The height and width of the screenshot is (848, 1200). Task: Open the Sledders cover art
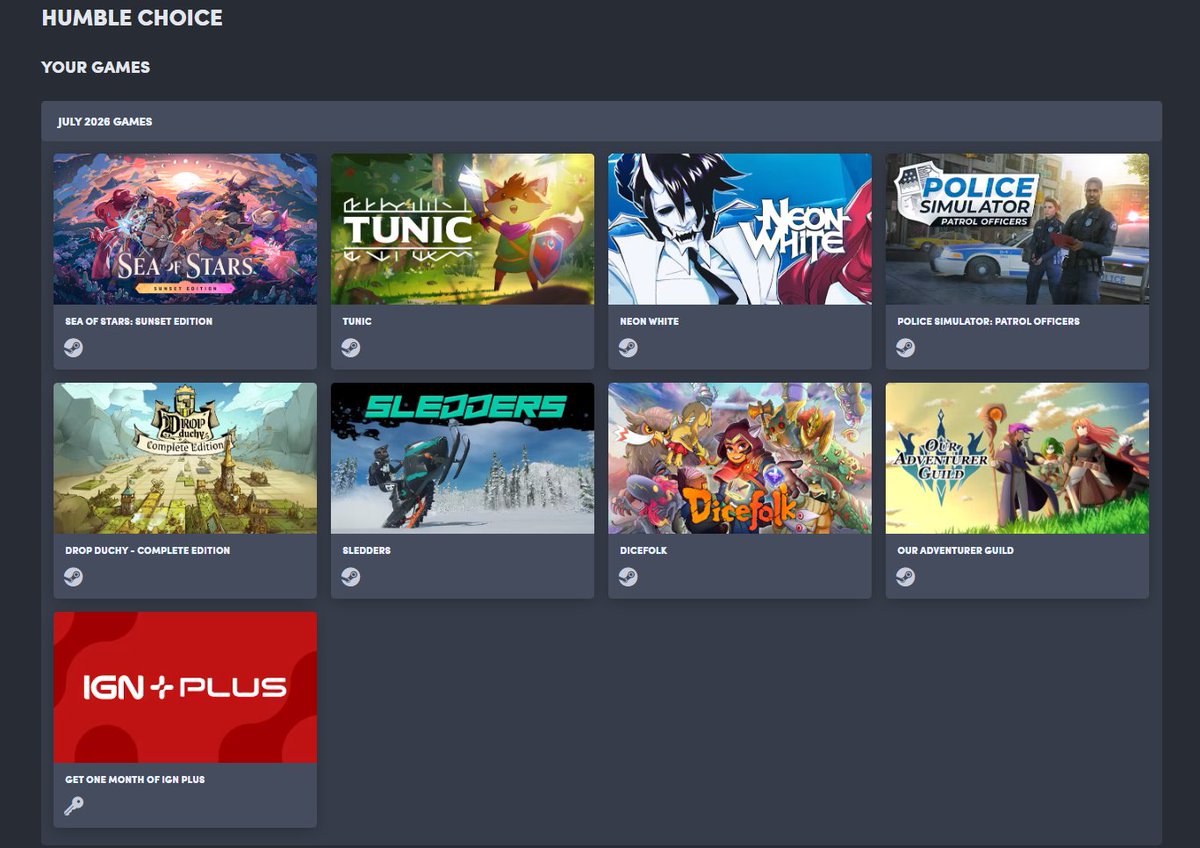(x=462, y=458)
